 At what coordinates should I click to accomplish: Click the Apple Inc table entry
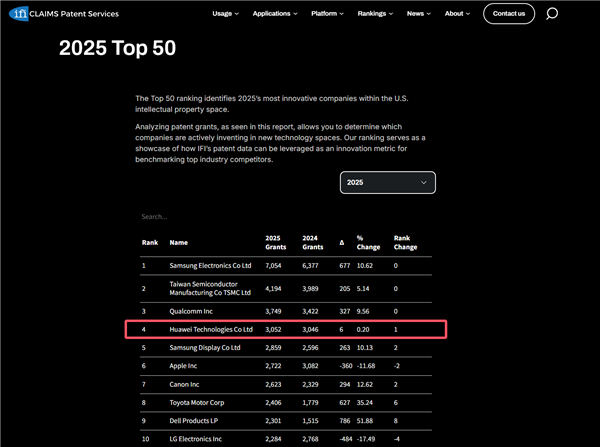tap(186, 366)
